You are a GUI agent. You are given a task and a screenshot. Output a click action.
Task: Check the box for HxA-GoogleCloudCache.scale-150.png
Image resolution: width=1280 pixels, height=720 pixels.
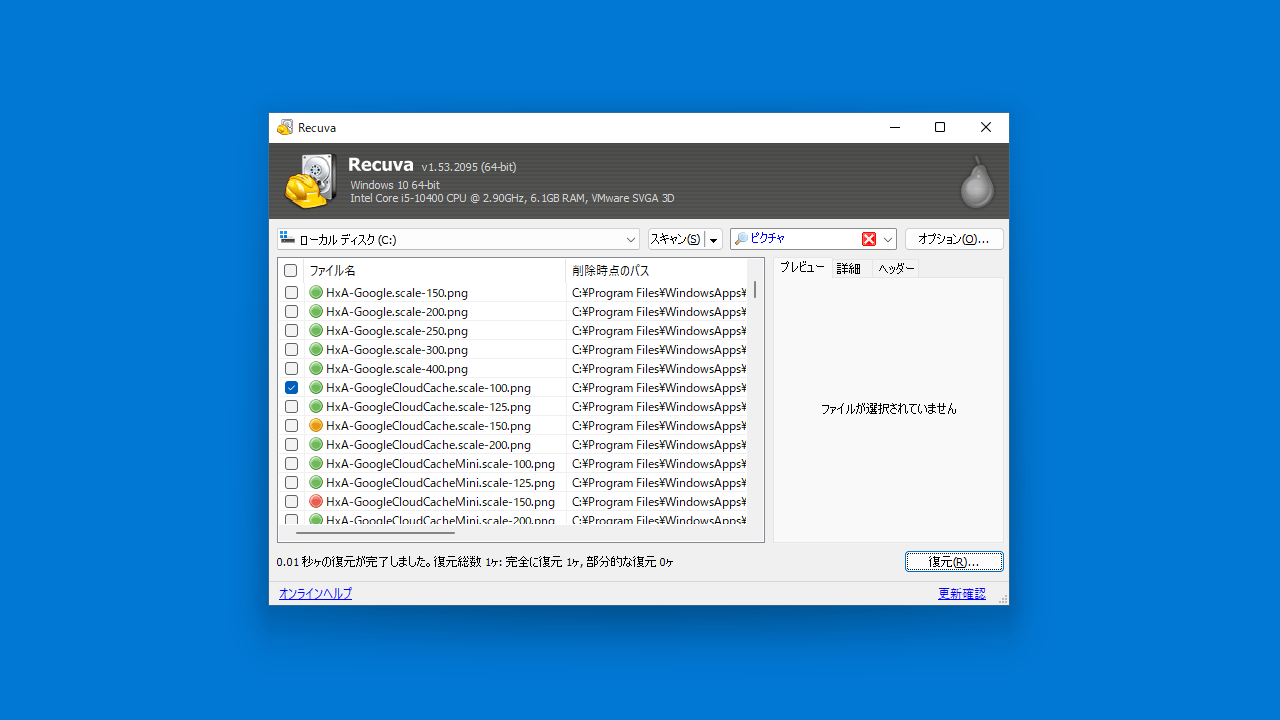point(291,426)
